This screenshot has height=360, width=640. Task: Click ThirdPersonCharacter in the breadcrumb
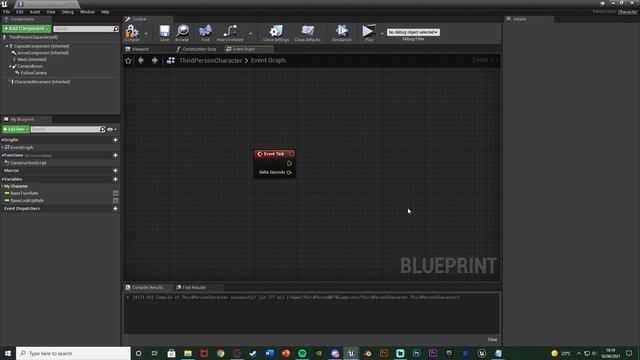(211, 60)
